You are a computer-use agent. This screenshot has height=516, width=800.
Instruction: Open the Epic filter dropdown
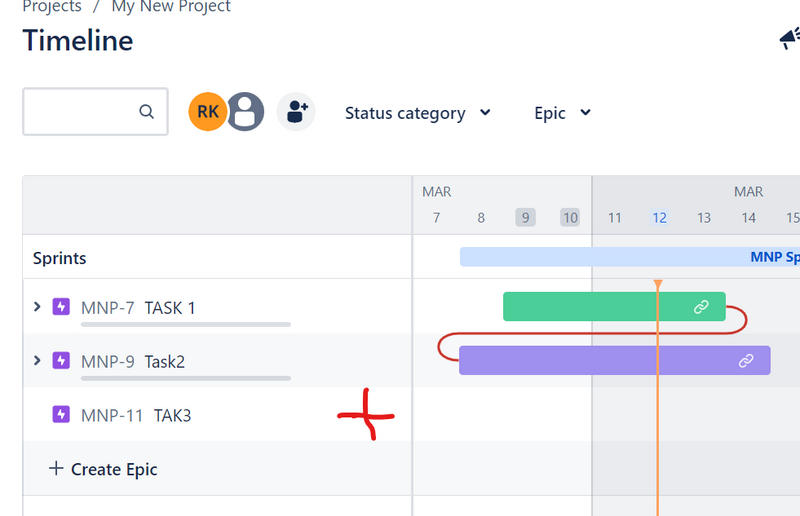(x=562, y=113)
